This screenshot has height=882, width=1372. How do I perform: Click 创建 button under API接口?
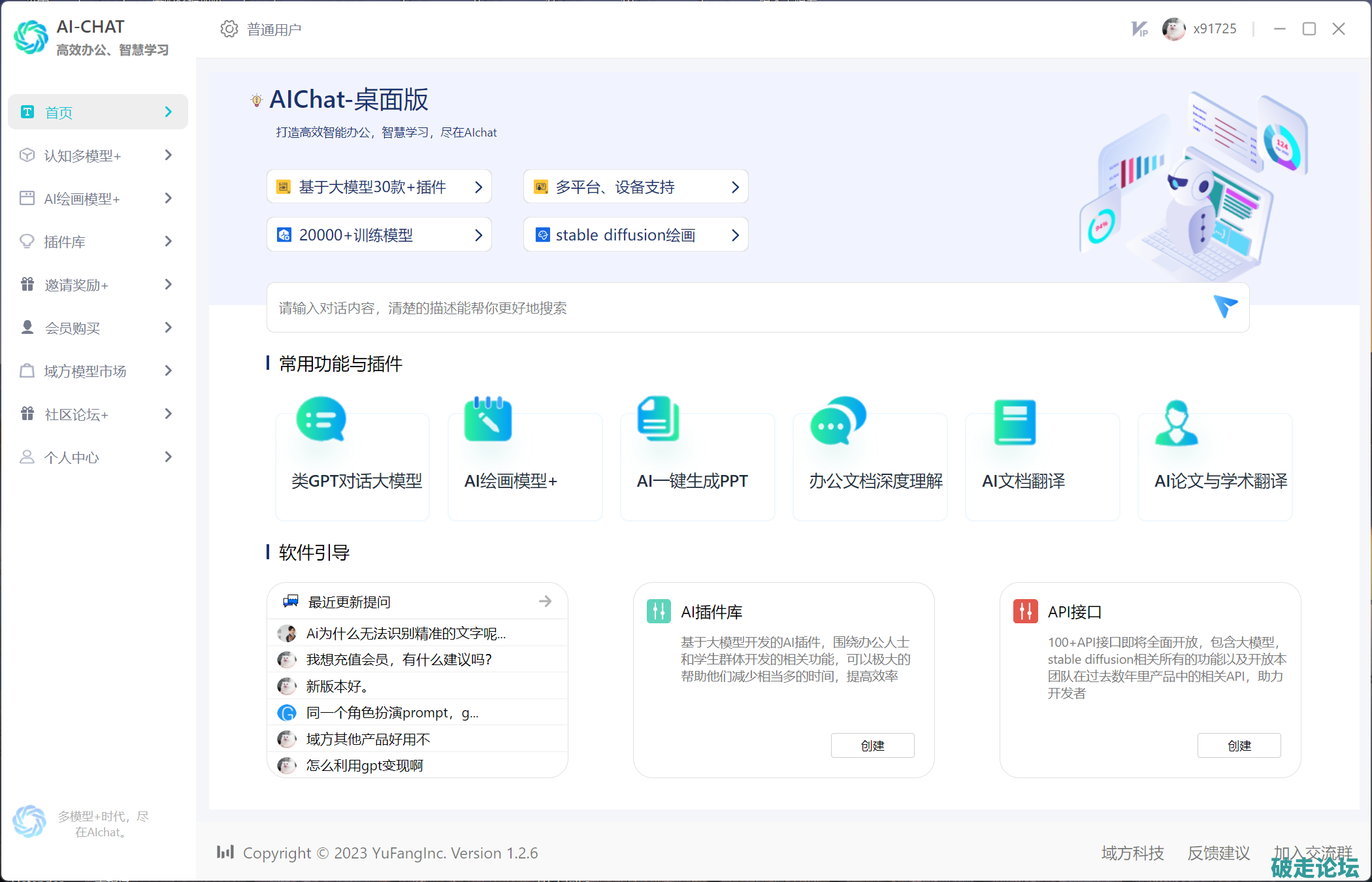click(1239, 745)
